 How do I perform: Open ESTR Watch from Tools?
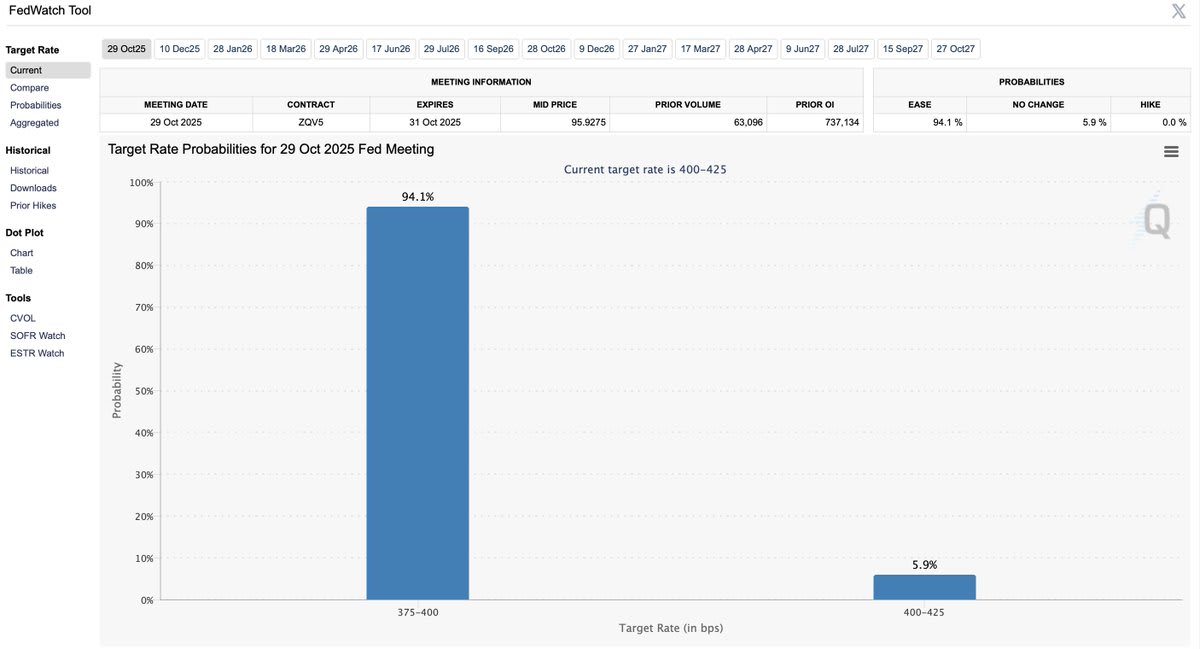pyautogui.click(x=37, y=352)
